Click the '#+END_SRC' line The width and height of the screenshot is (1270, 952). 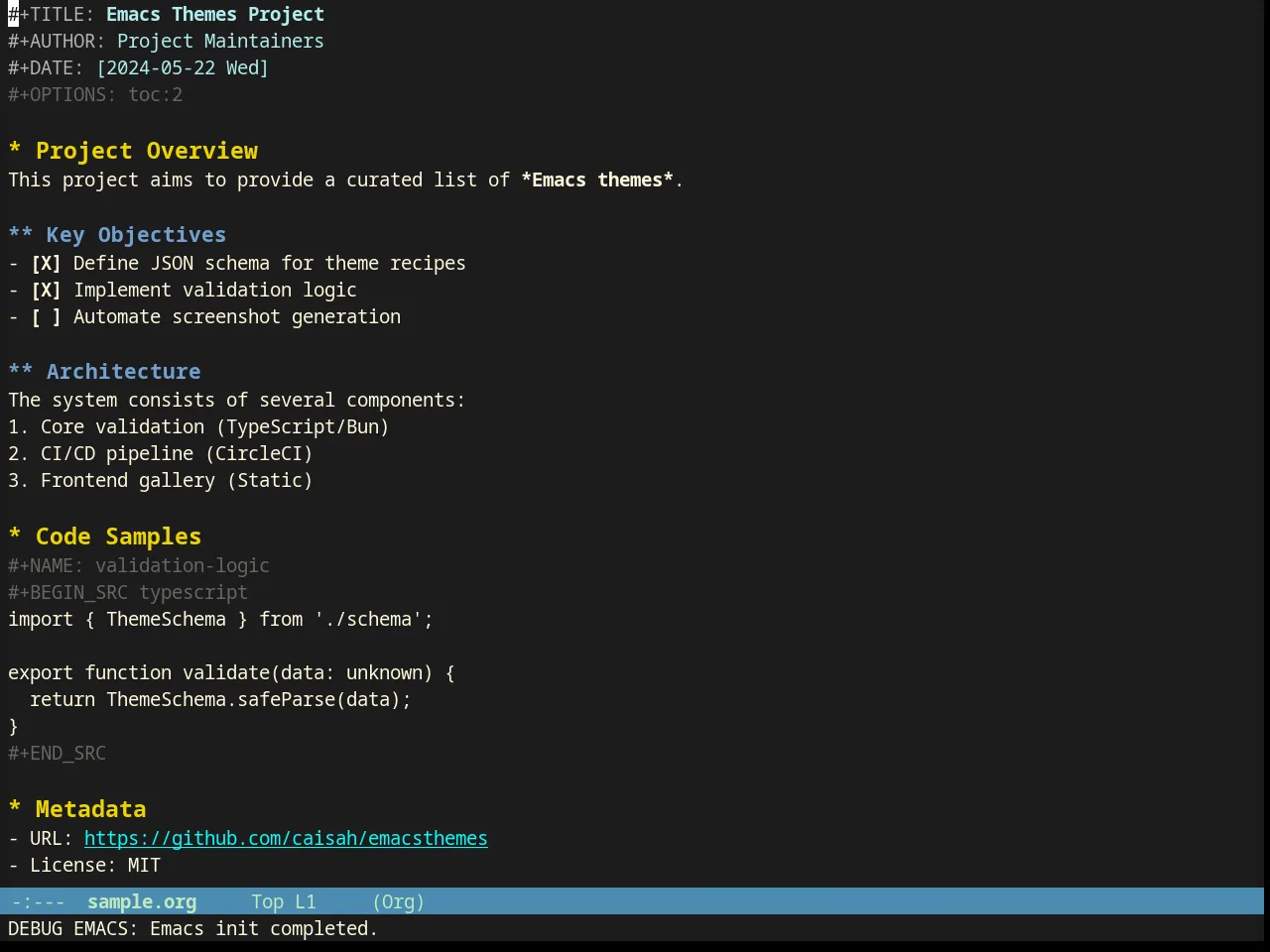pyautogui.click(x=57, y=754)
